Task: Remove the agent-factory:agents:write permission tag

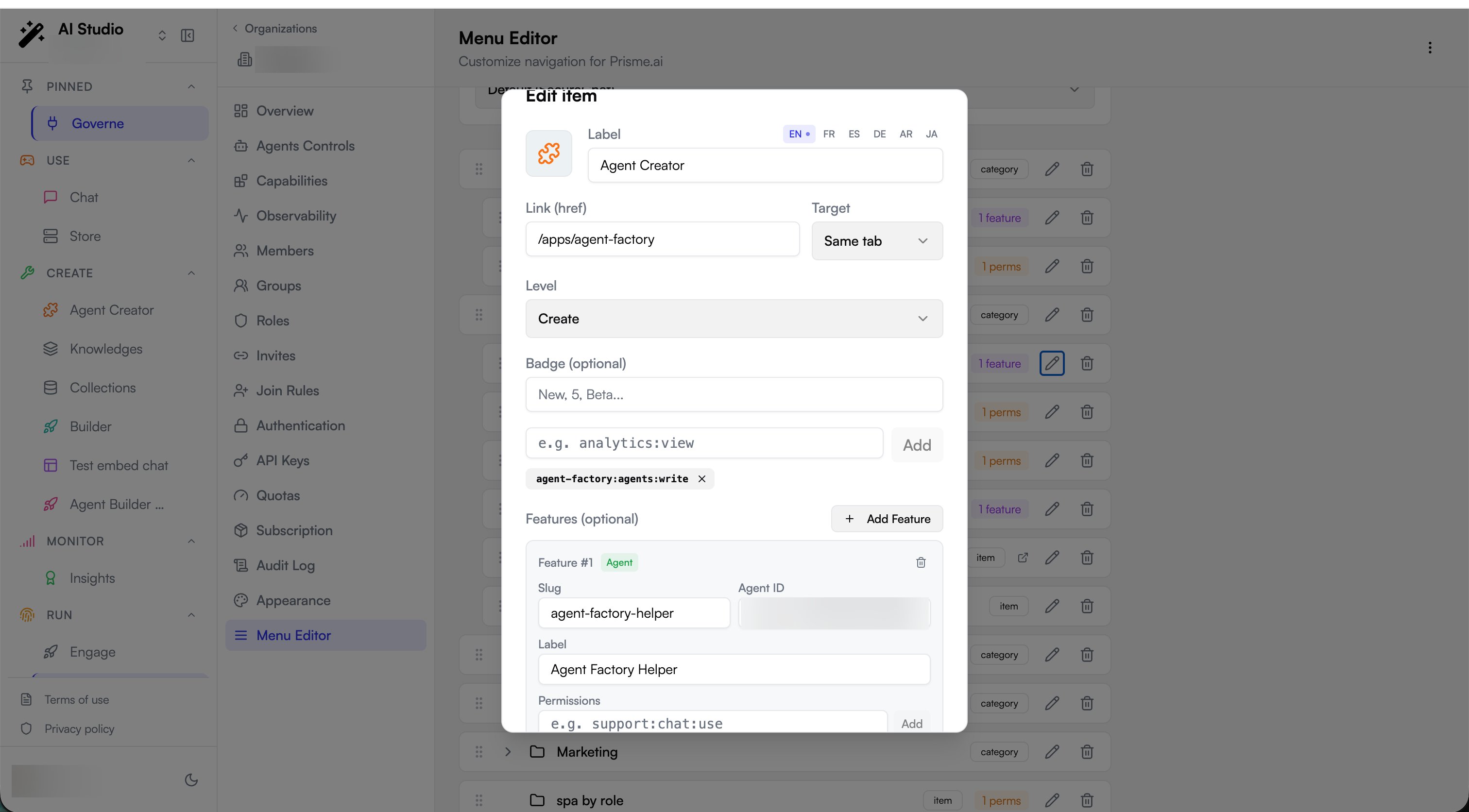Action: [702, 479]
